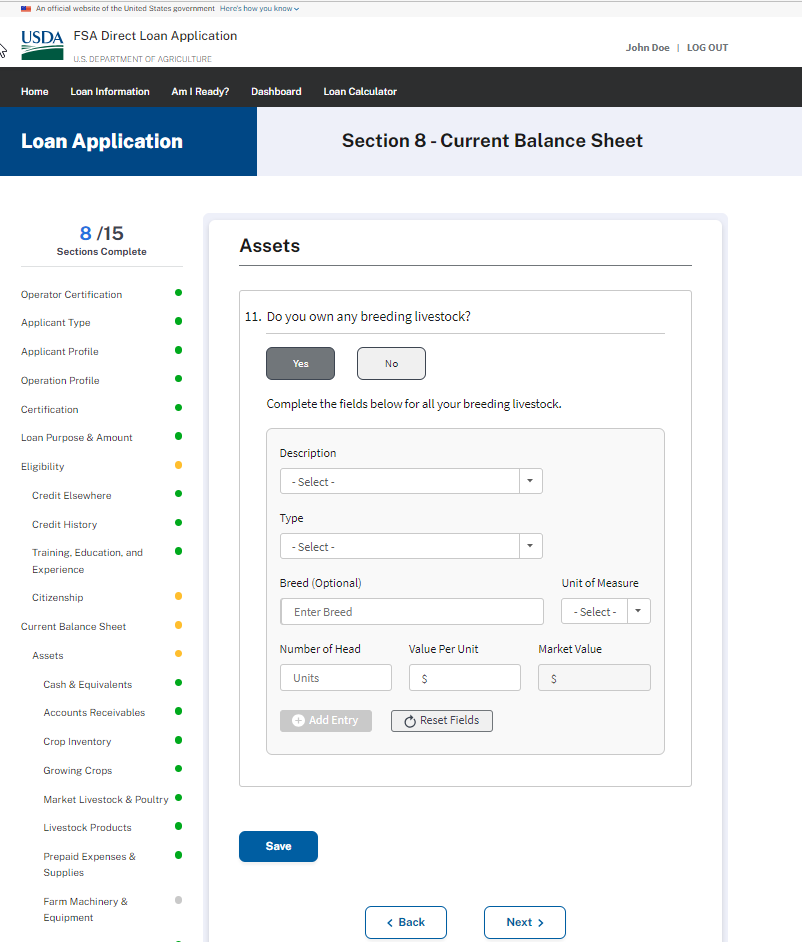Select Yes for breeding livestock question
Image resolution: width=802 pixels, height=942 pixels.
[300, 364]
